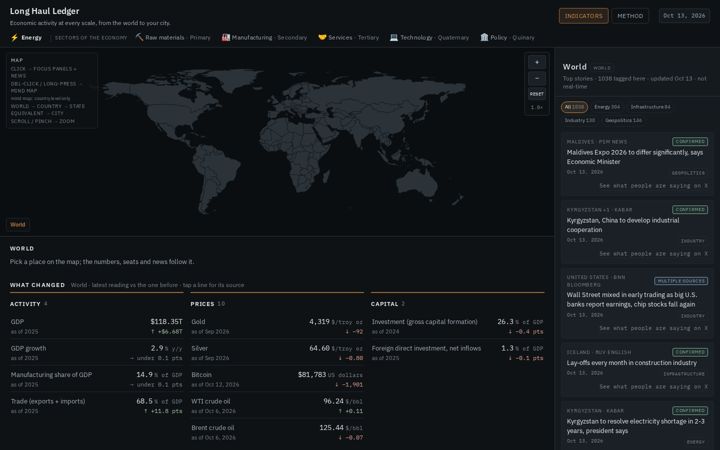
Task: Click the Long Haul Ledger title
Action: [x=45, y=11]
